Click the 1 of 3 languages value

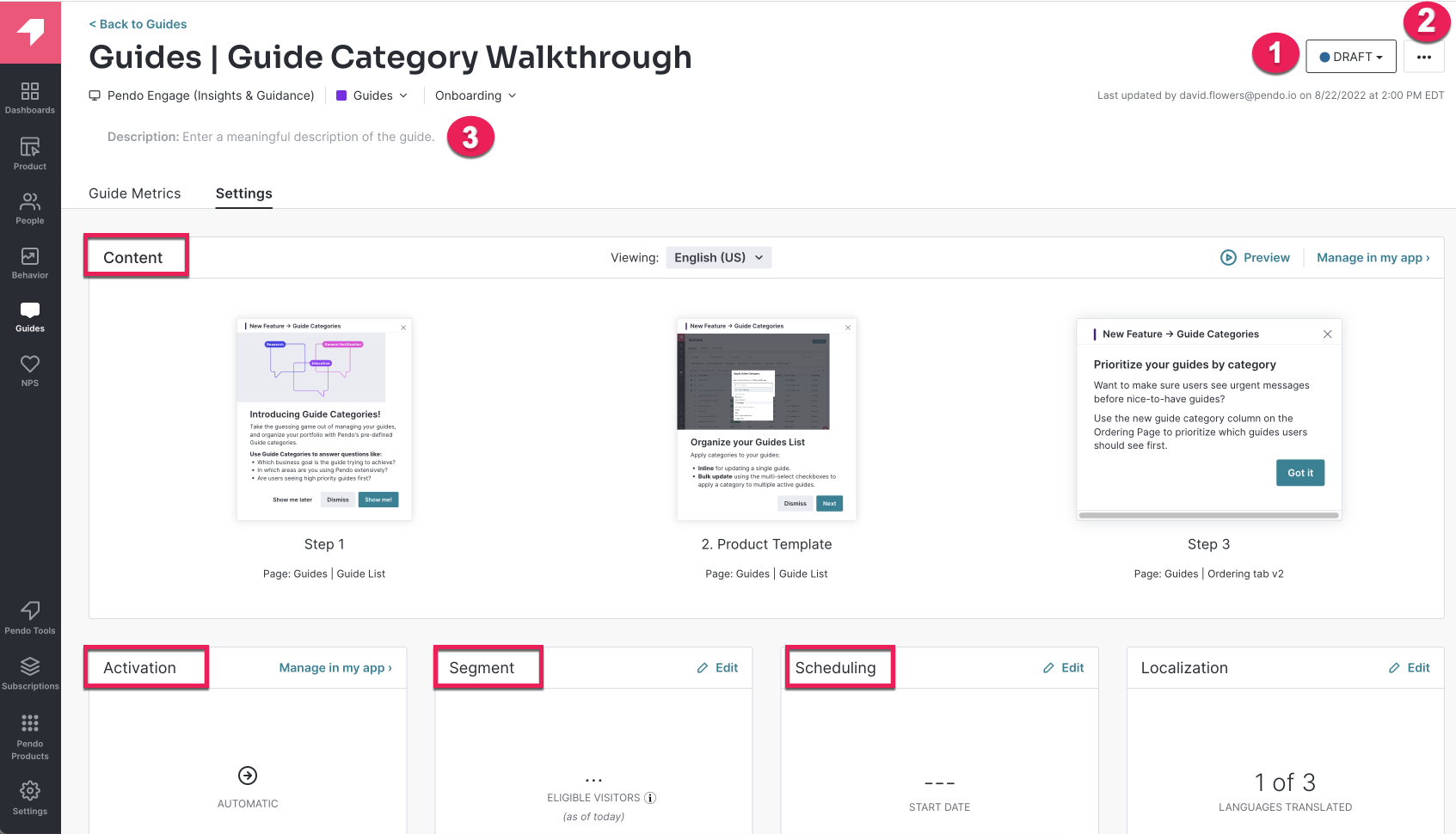pyautogui.click(x=1286, y=782)
